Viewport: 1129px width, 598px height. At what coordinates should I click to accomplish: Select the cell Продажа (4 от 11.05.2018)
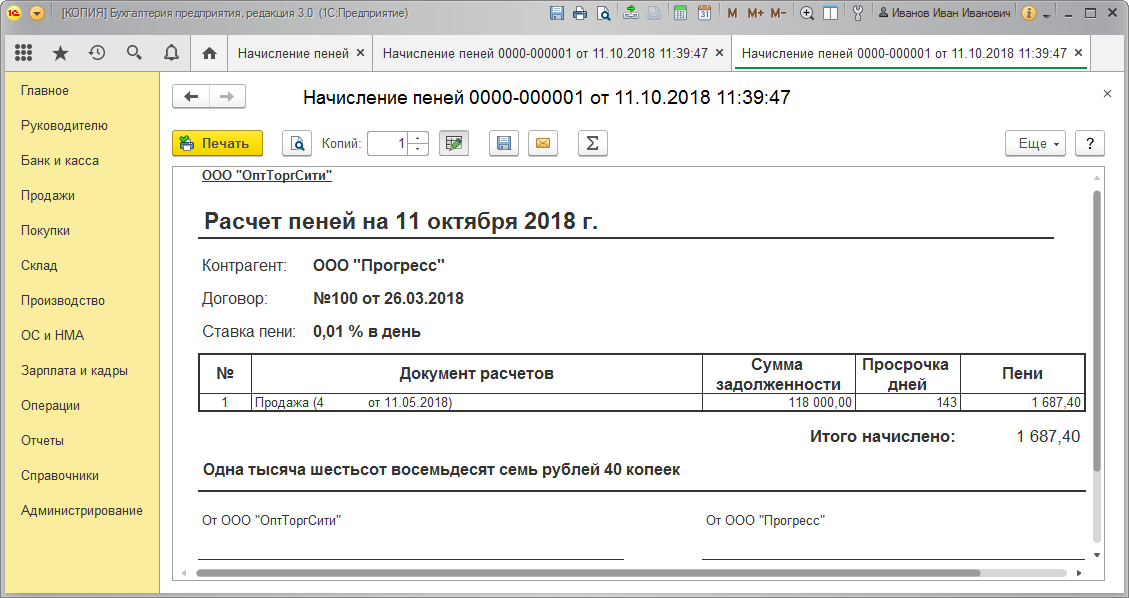(x=477, y=402)
